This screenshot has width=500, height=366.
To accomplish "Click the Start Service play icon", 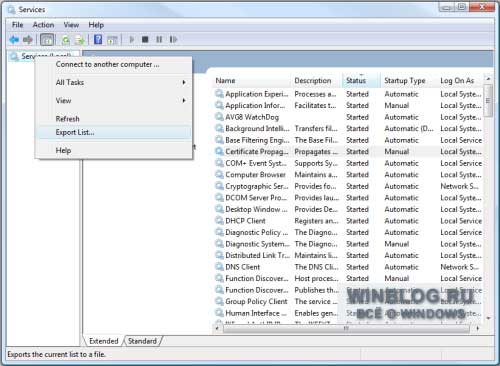I will pos(132,40).
